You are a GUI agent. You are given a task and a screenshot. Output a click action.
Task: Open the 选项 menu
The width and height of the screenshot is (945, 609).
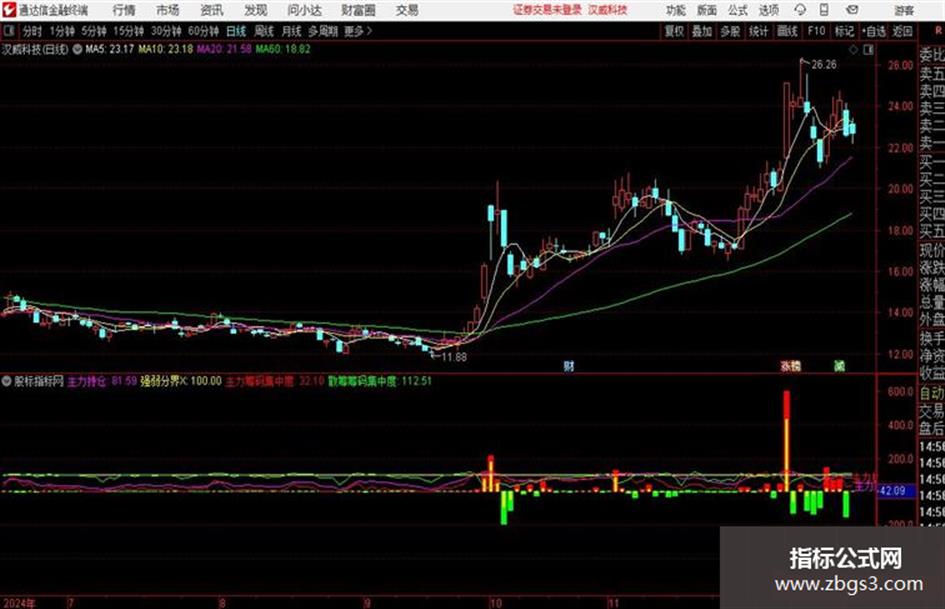click(768, 10)
